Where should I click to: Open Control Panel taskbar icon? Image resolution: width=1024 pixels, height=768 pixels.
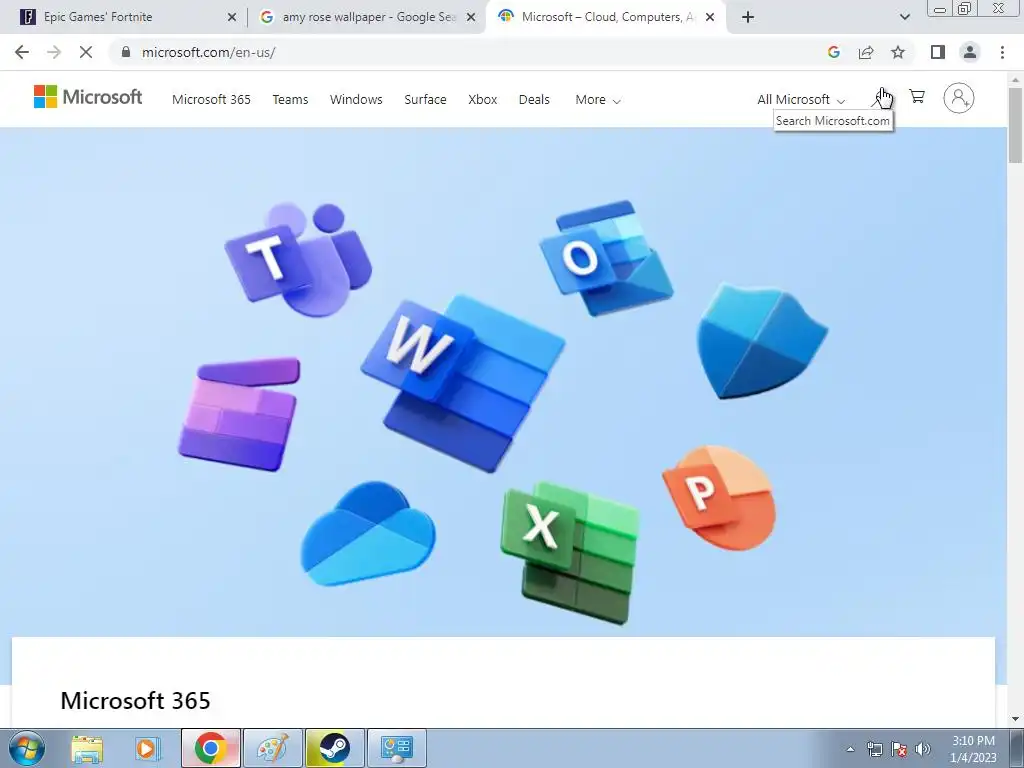(x=396, y=748)
